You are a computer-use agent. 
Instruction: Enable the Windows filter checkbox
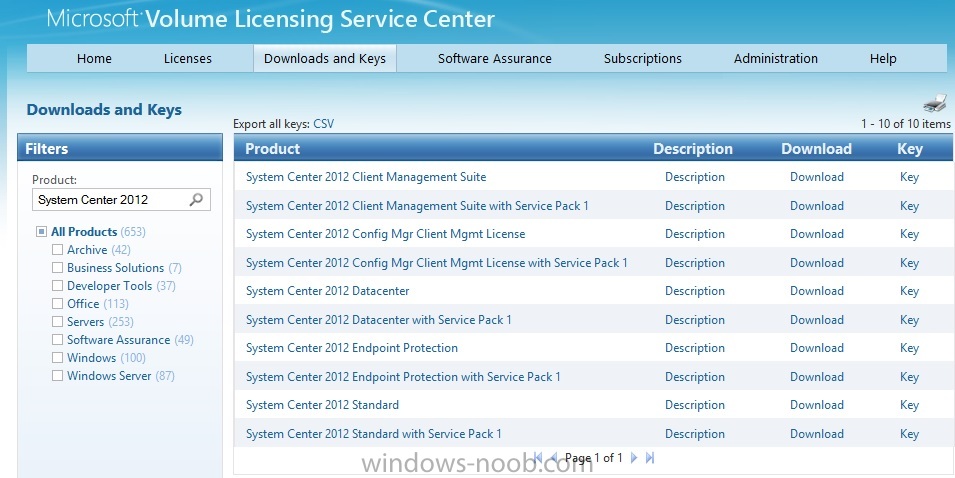pos(57,357)
